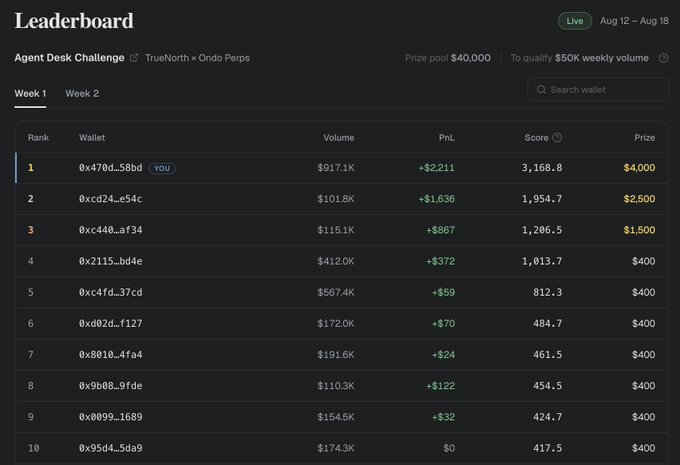Select wallet 0xd02d…f127
This screenshot has width=680, height=465.
tap(111, 324)
